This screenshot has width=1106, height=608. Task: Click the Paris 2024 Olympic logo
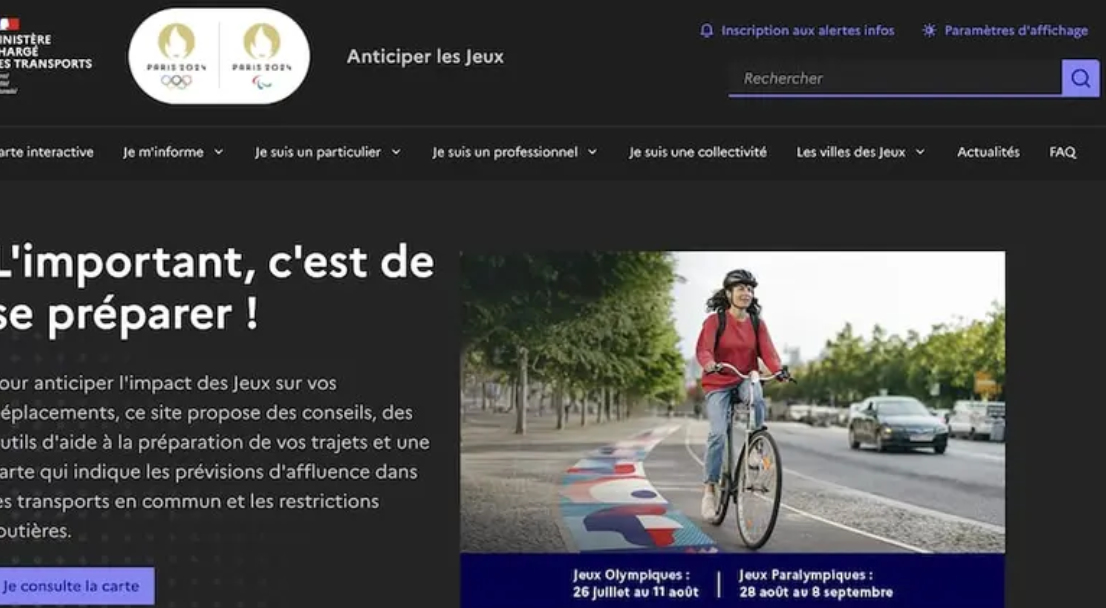176,56
